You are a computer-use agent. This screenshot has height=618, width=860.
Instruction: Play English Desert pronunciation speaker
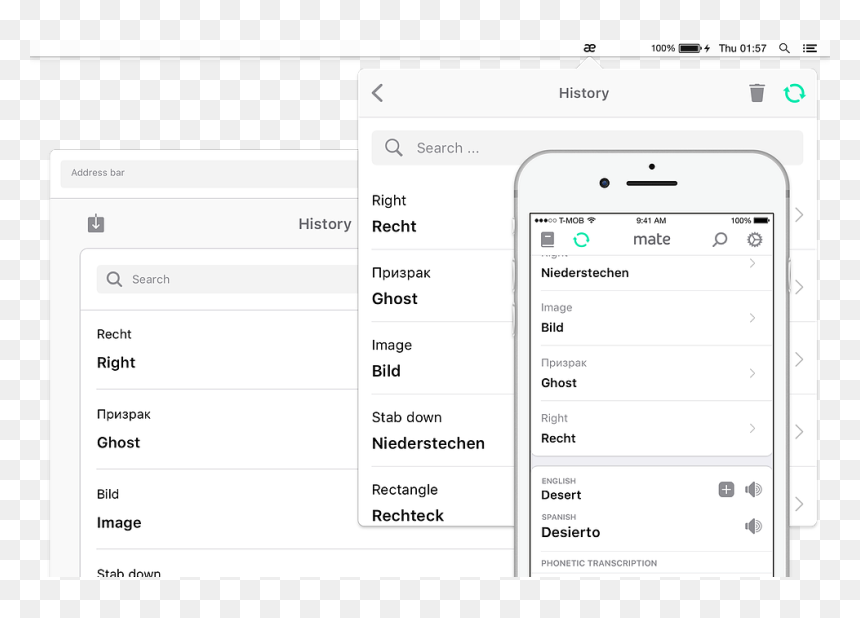coord(754,489)
